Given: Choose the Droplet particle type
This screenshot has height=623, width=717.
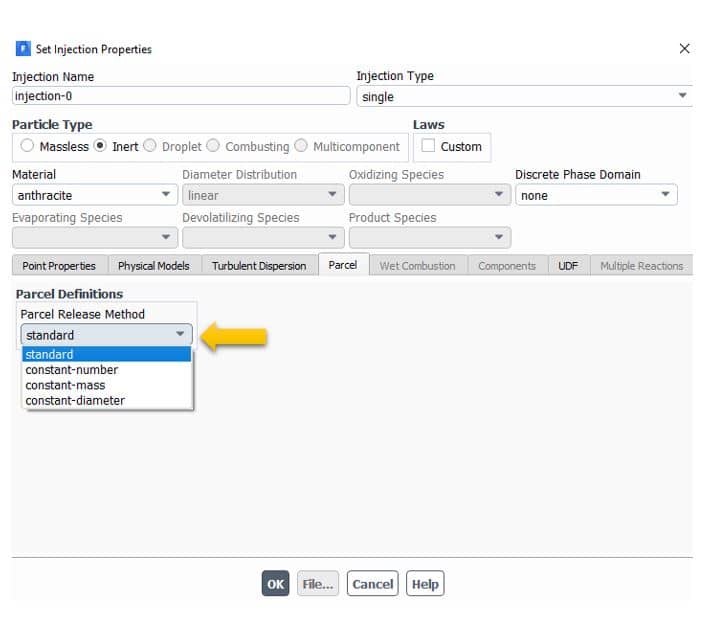Looking at the screenshot, I should click(150, 146).
